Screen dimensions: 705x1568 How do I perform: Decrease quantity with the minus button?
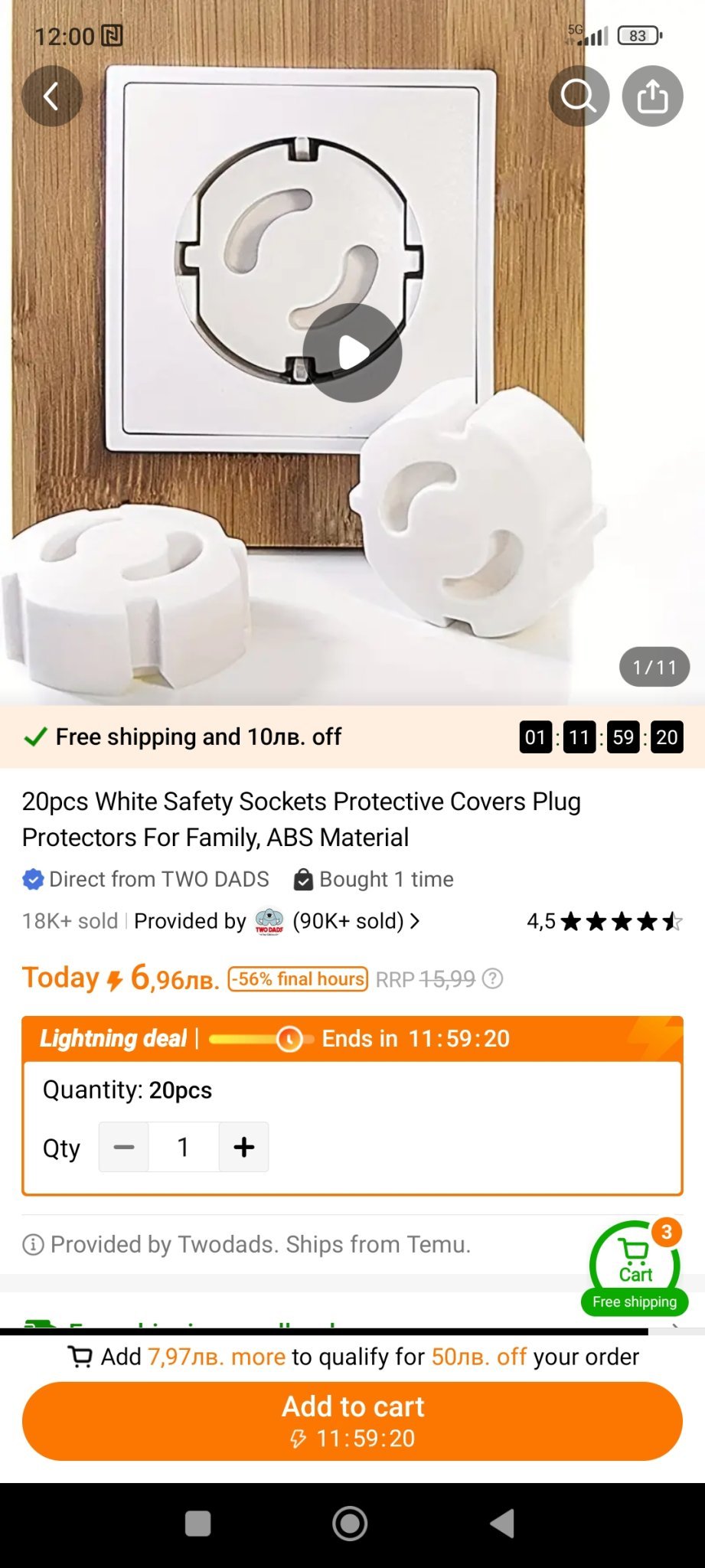pyautogui.click(x=124, y=1147)
